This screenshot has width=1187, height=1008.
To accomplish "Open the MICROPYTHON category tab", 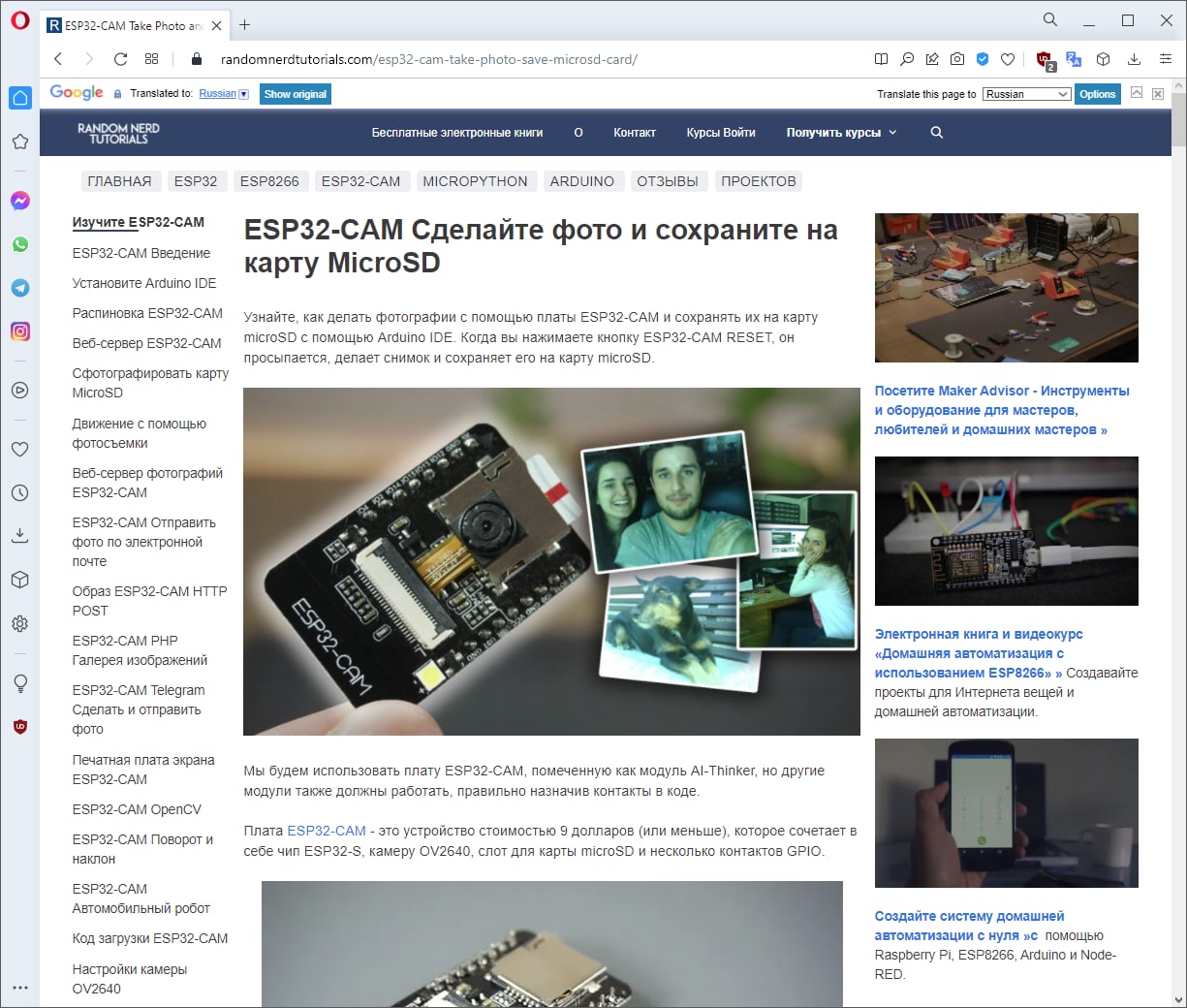I will click(x=475, y=181).
